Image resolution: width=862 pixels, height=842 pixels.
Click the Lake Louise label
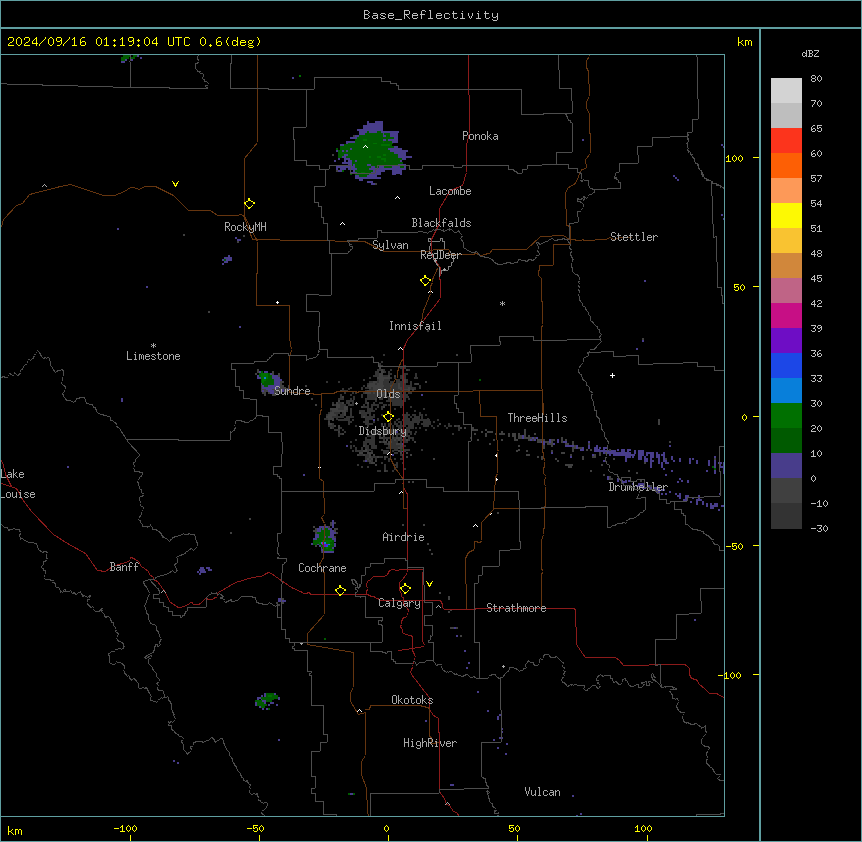coord(18,484)
